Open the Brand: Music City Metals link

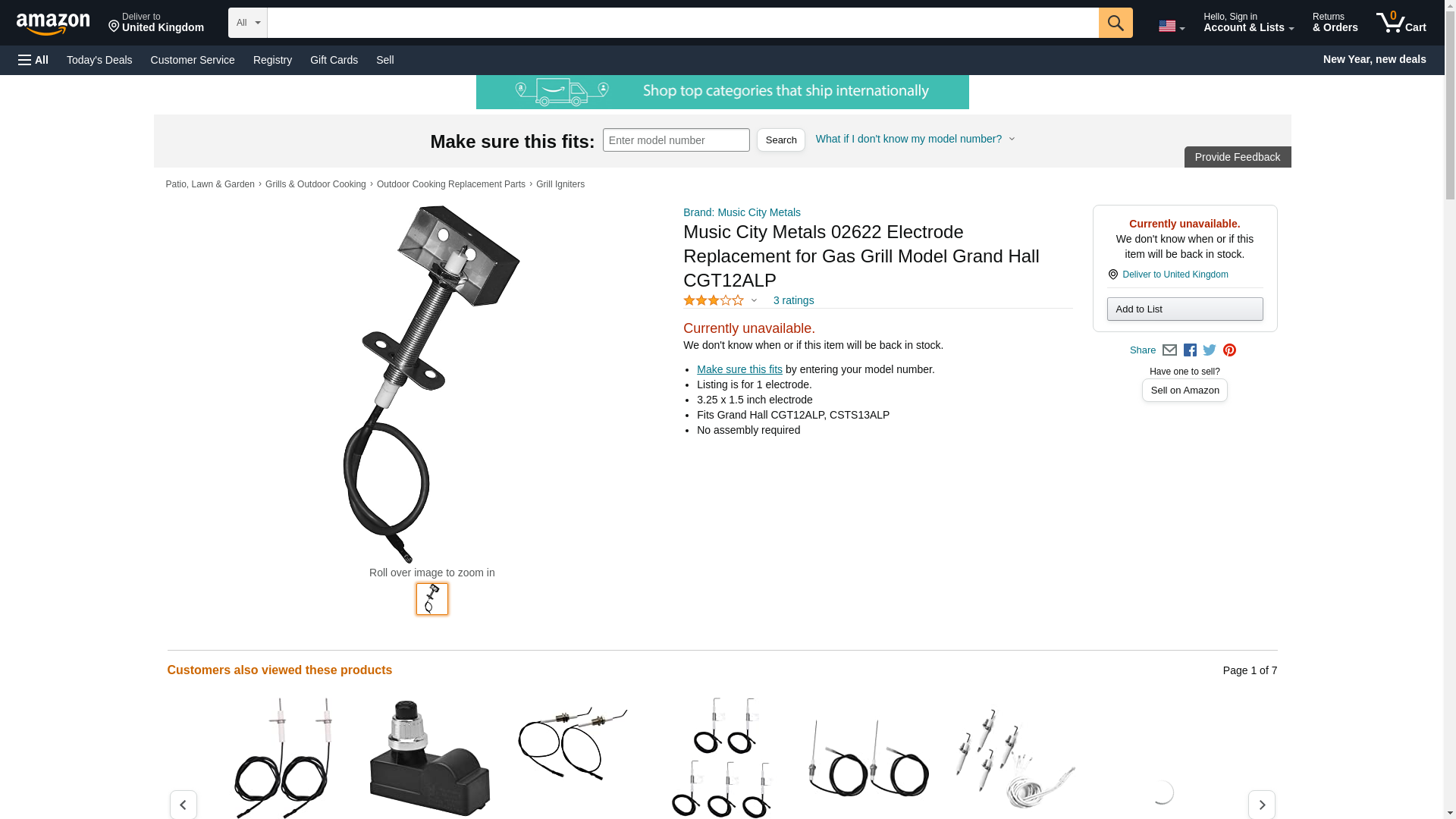[x=742, y=212]
